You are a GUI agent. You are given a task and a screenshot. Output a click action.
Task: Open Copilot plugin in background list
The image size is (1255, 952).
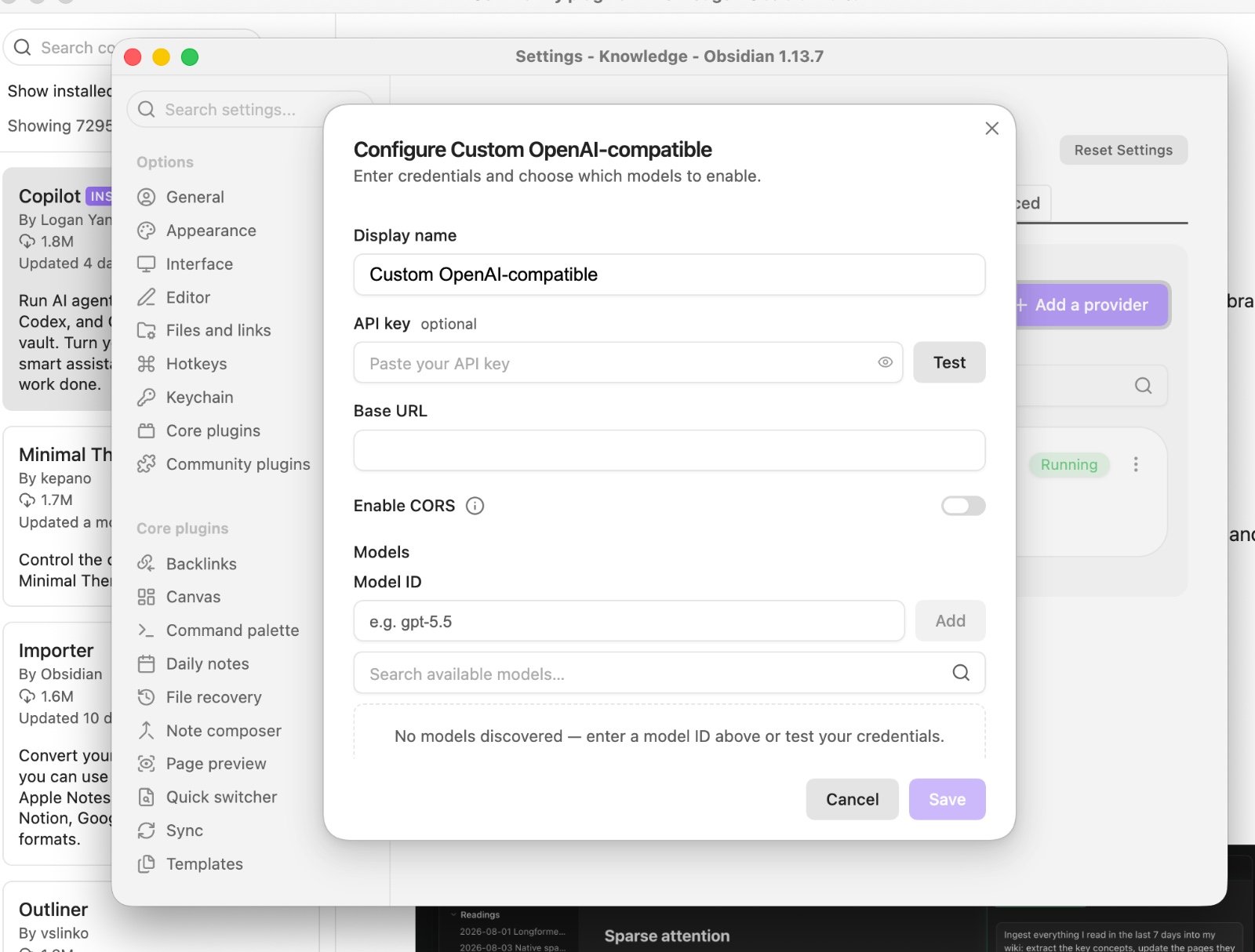point(59,289)
